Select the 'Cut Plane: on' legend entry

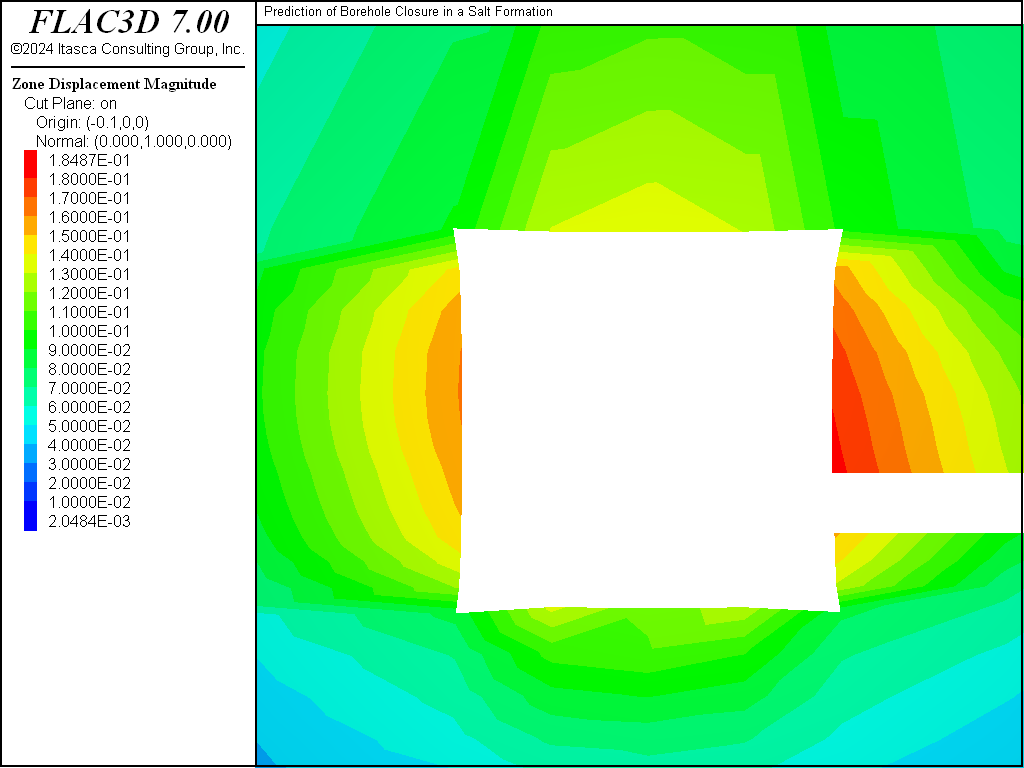click(x=71, y=103)
